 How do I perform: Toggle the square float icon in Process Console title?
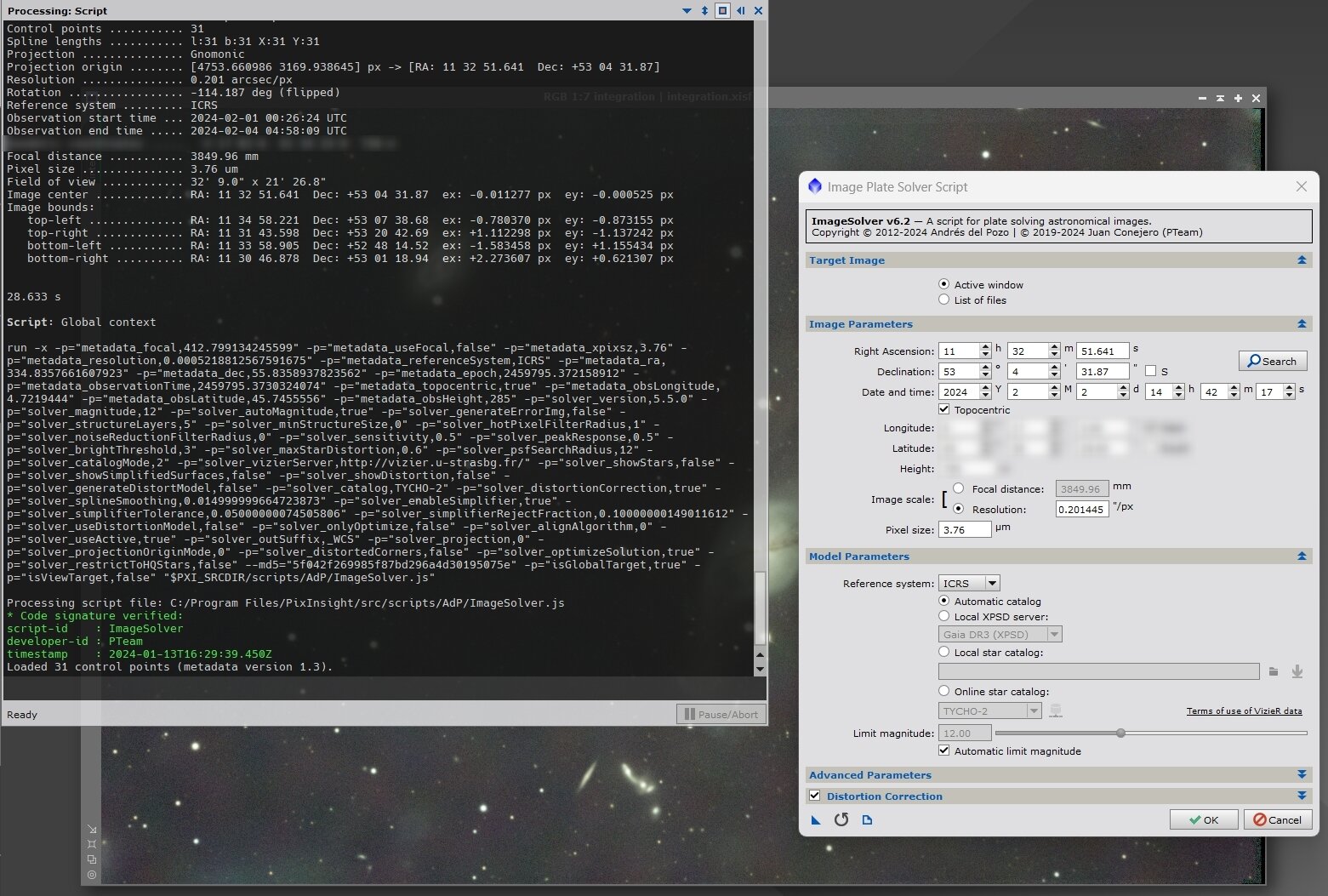pos(722,11)
